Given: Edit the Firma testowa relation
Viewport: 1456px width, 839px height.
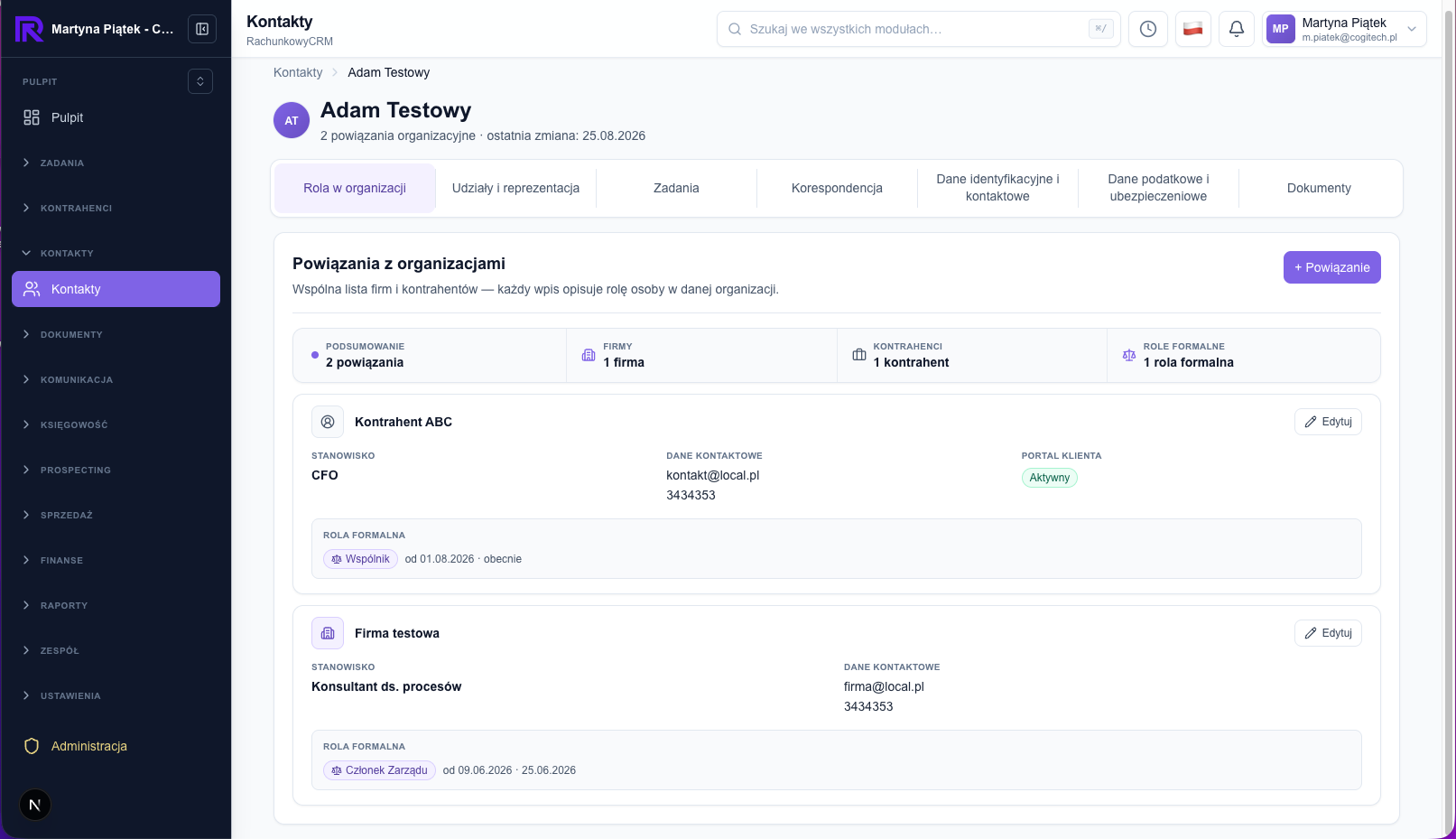Looking at the screenshot, I should click(1328, 633).
